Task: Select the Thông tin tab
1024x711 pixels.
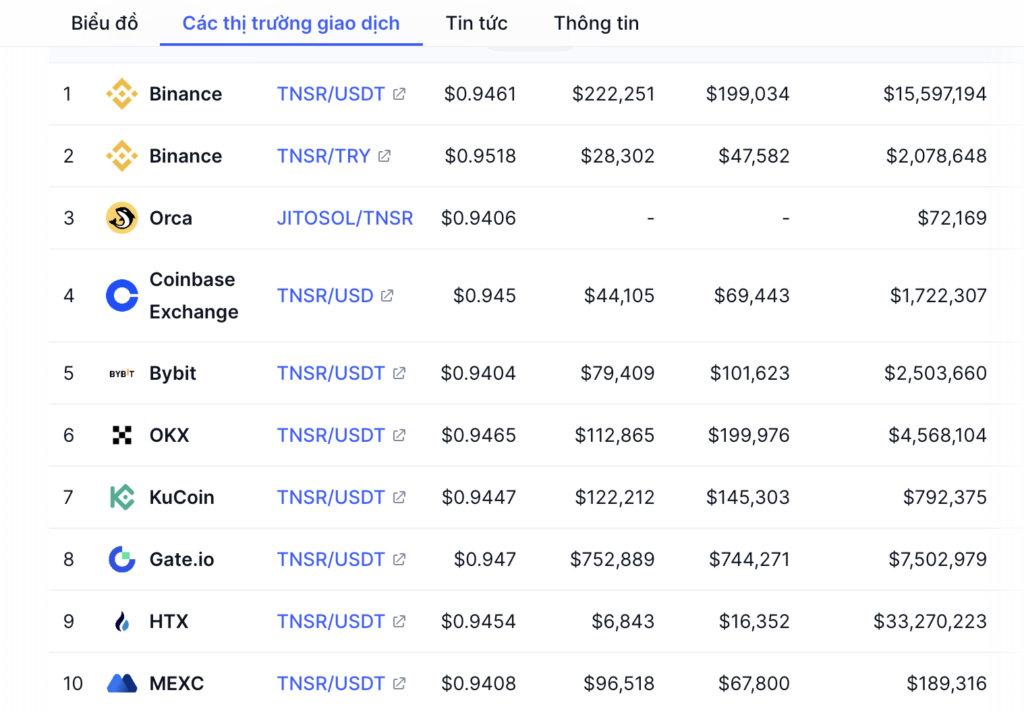Action: [596, 24]
